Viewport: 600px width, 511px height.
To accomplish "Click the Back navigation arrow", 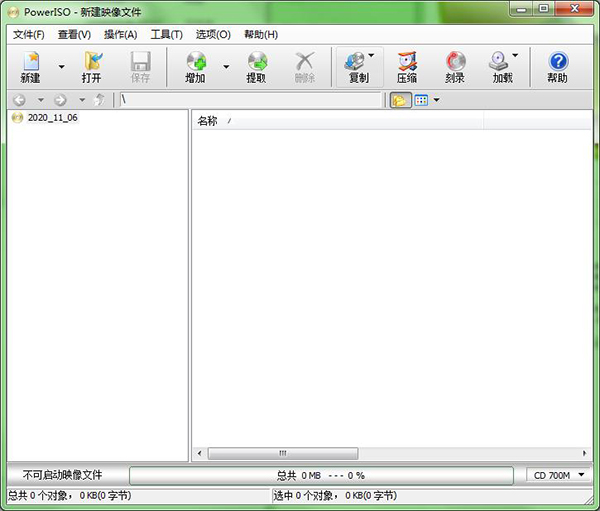I will point(19,100).
